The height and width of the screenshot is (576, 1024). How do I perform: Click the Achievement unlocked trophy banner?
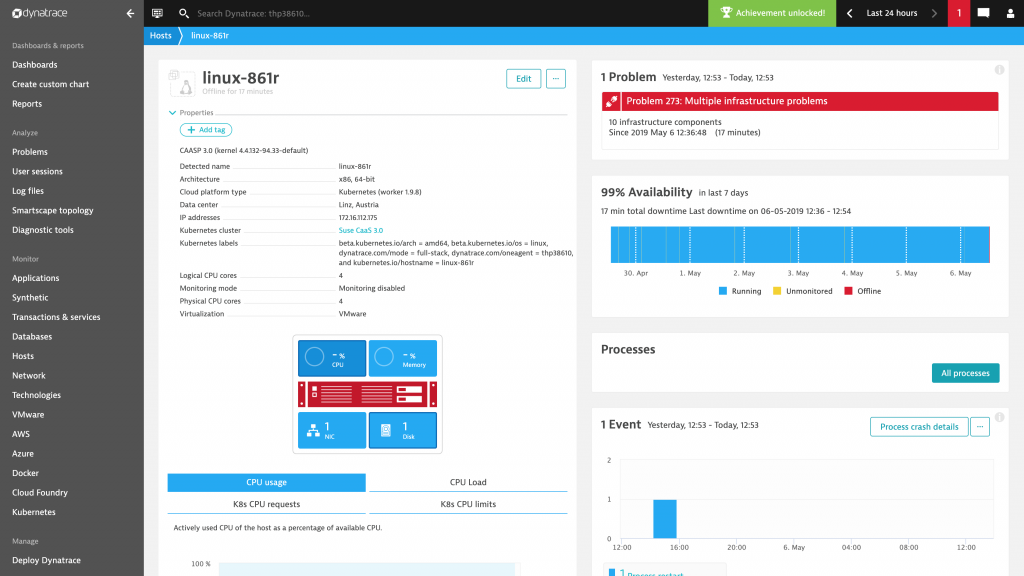[x=772, y=13]
